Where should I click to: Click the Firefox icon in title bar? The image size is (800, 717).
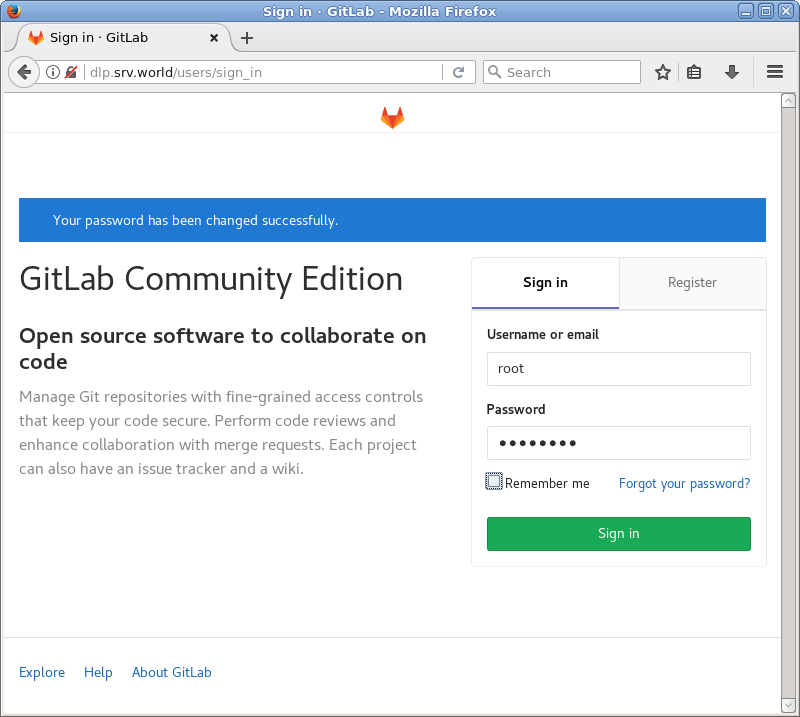14,10
